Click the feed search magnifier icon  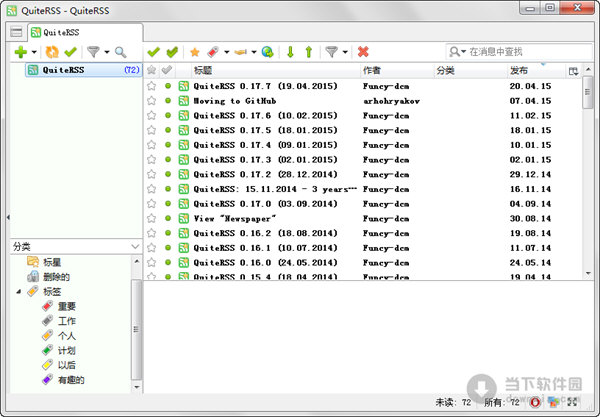121,52
